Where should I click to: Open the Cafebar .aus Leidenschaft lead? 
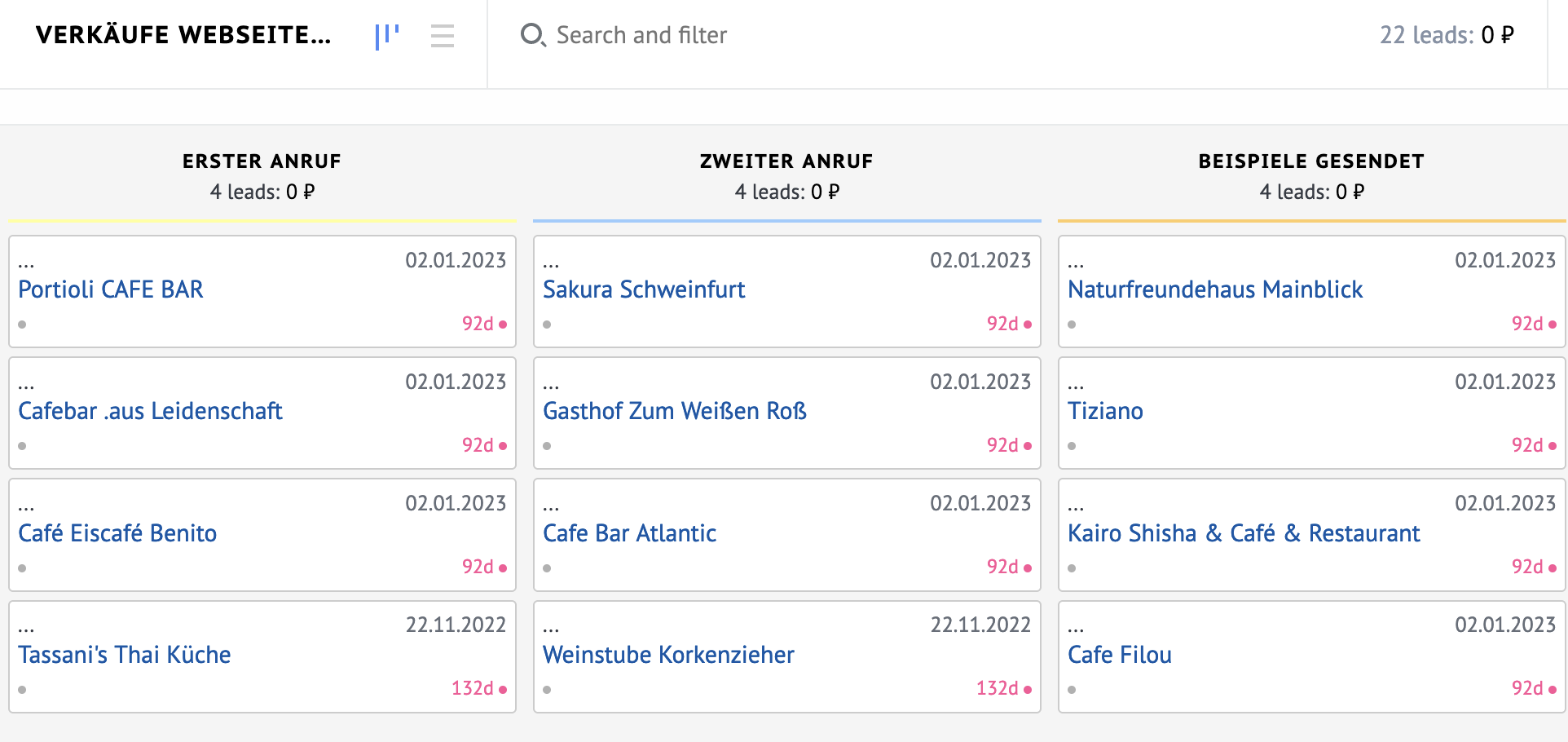tap(150, 411)
